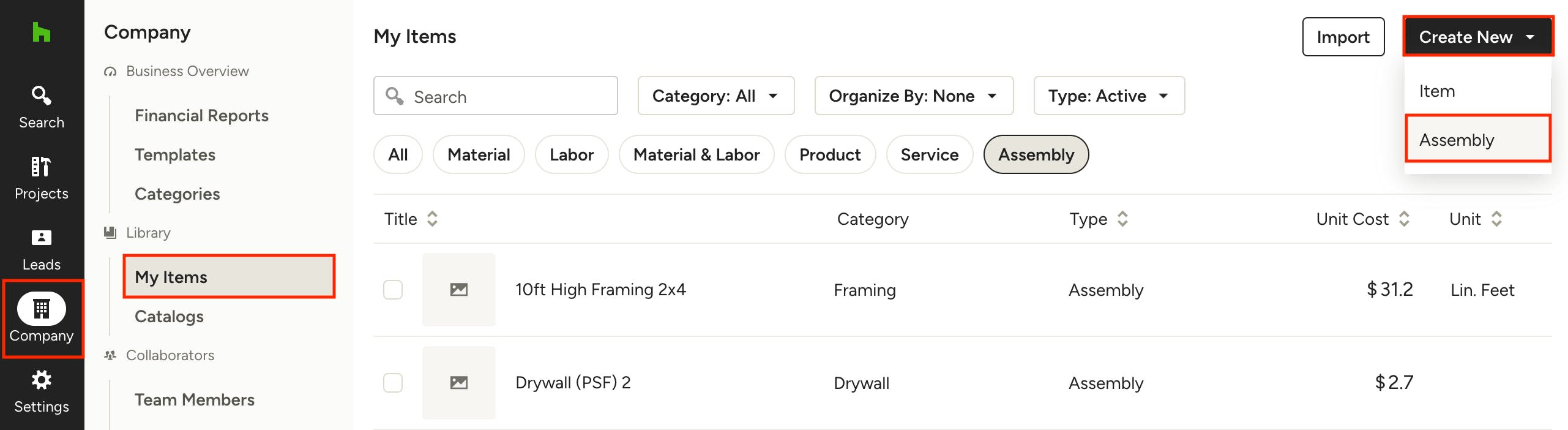Select the Company building icon
1568x430 pixels.
41,309
